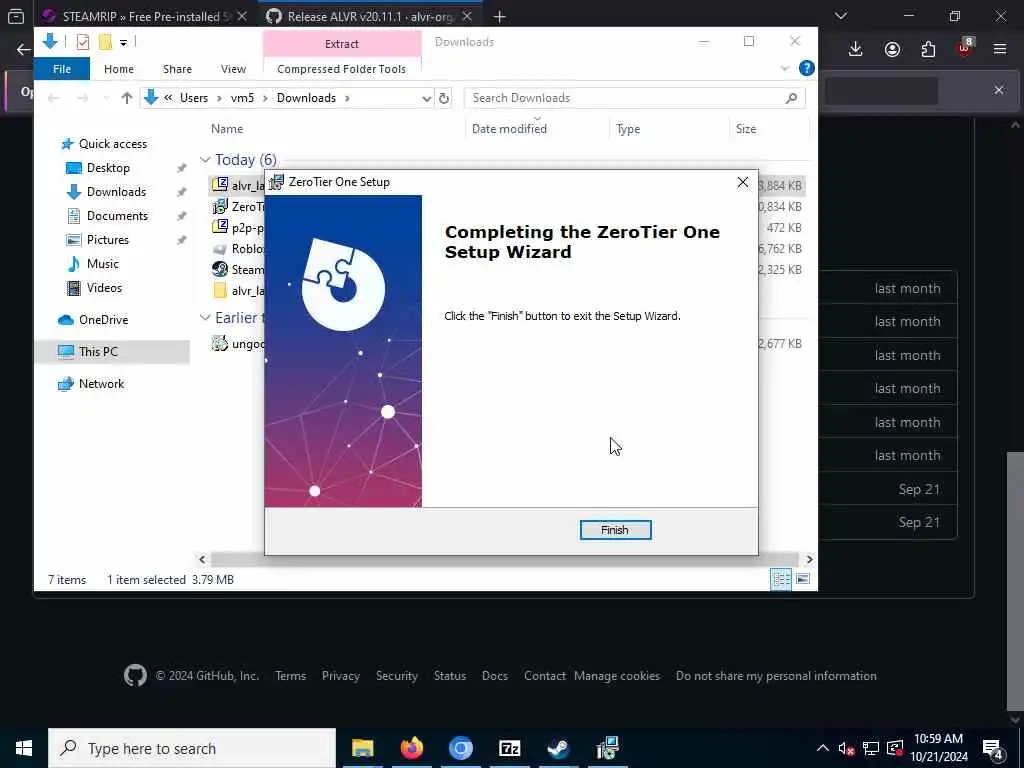Close the Release ALVR browser tab
Viewport: 1024px width, 768px height.
coord(467,16)
